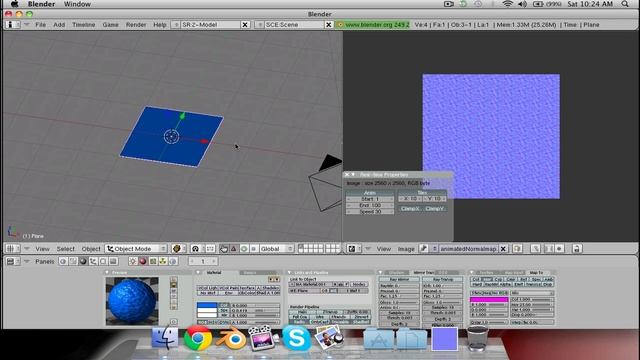Open the View menu in 3D viewport header
This screenshot has height=360, width=640.
(x=42, y=249)
